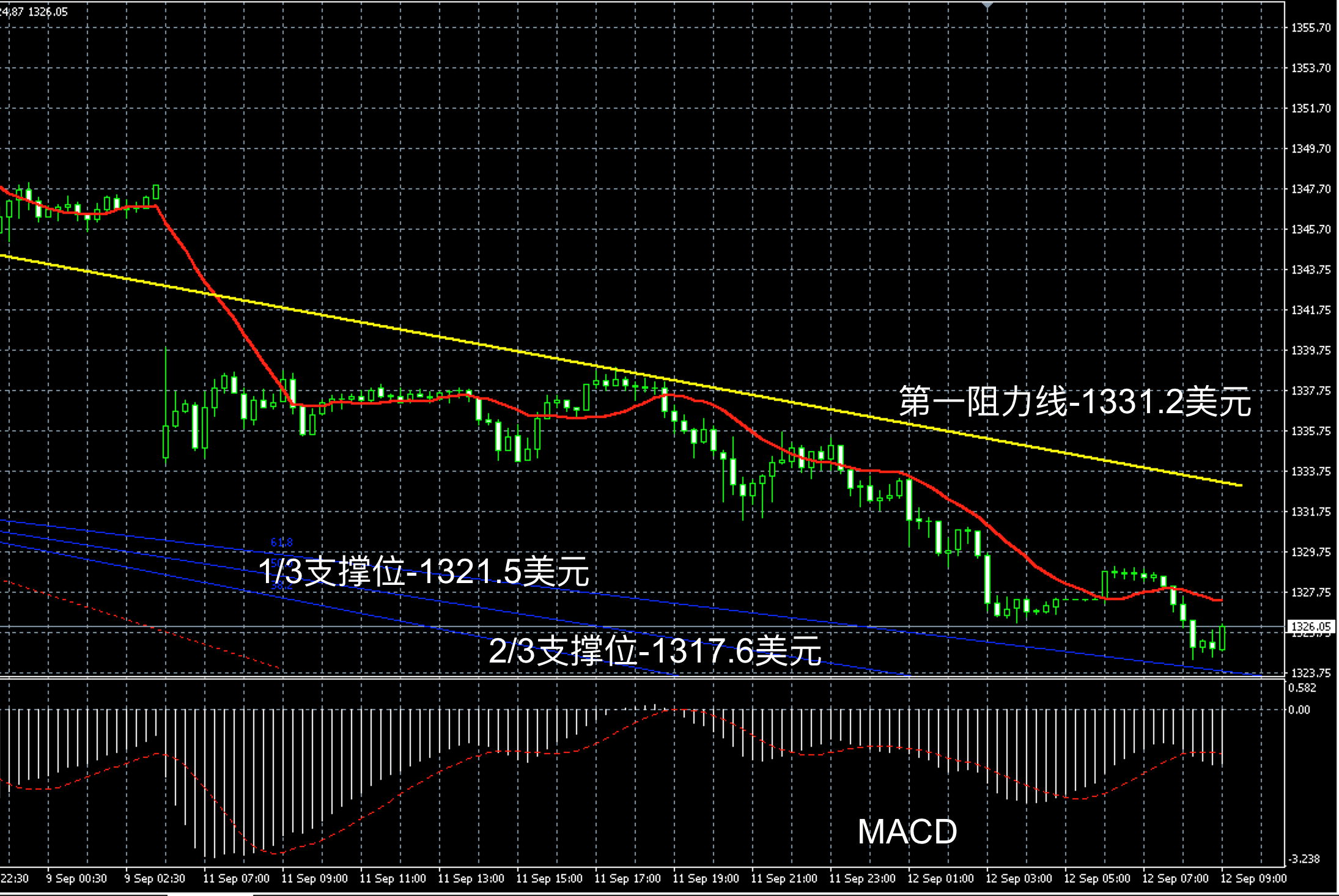Click the 9 Sep 00:30 time label
Screen dimensions: 1339x896
coord(76,878)
